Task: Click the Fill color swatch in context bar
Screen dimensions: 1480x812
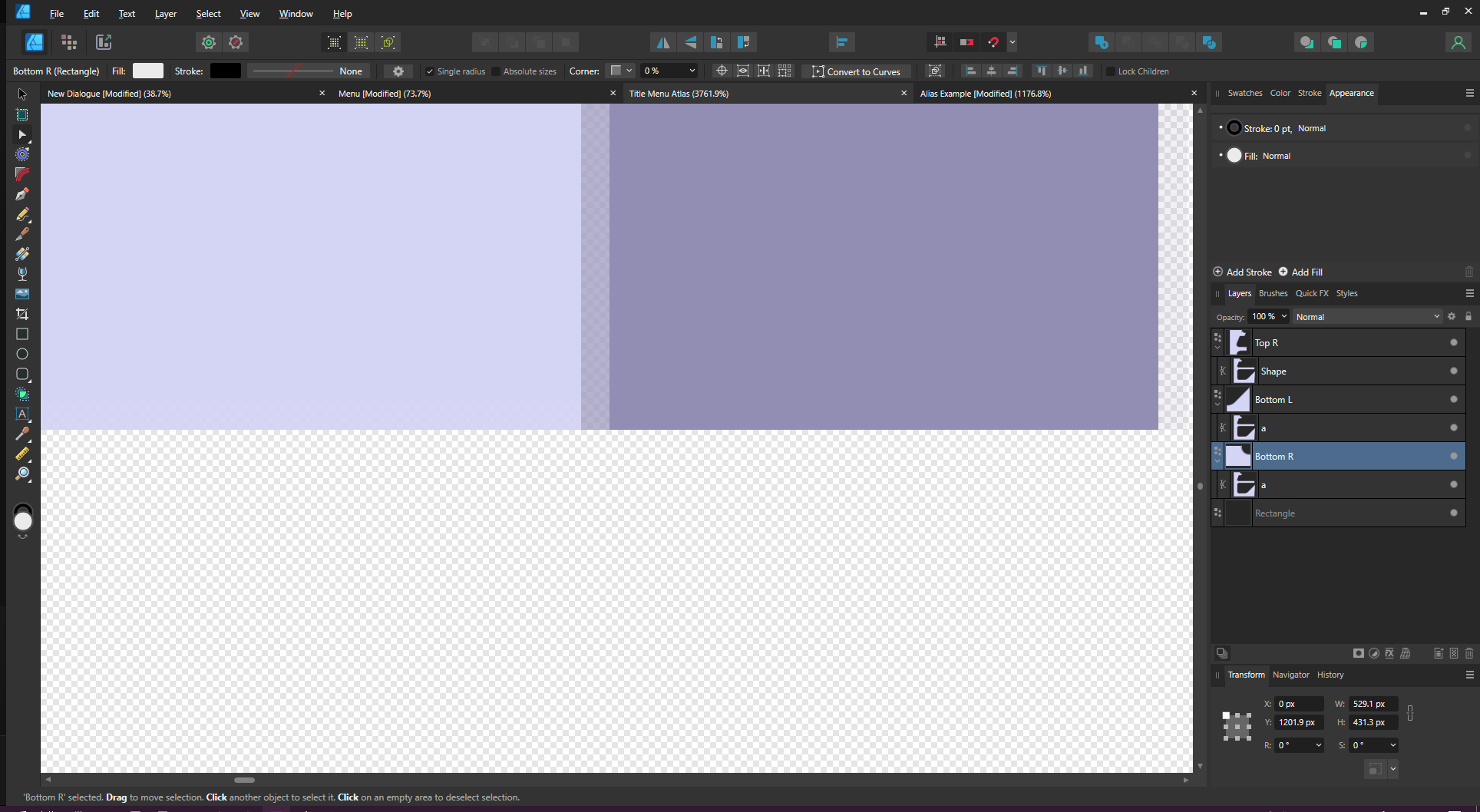Action: (x=148, y=71)
